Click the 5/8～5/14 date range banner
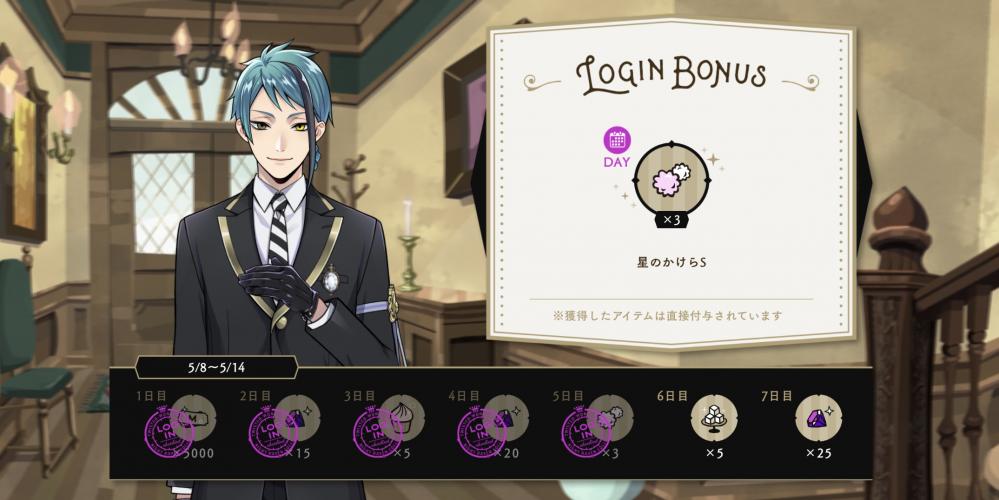The width and height of the screenshot is (999, 500). [x=217, y=368]
